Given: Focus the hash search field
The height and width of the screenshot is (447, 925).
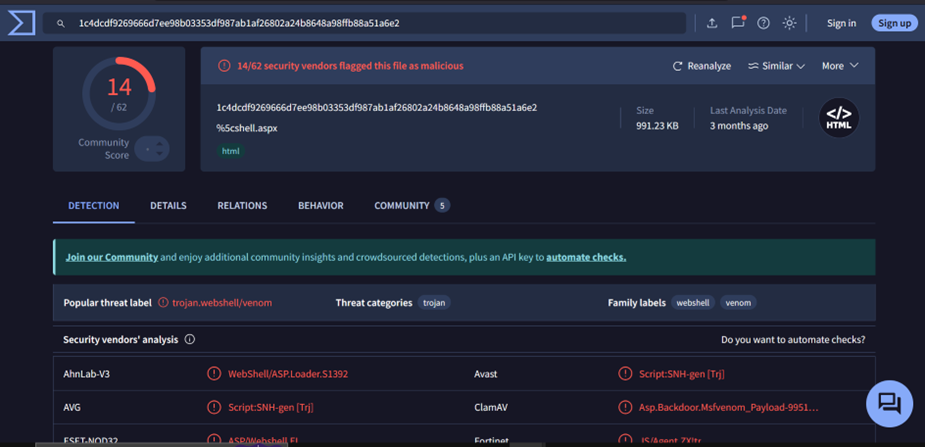Looking at the screenshot, I should [x=364, y=24].
